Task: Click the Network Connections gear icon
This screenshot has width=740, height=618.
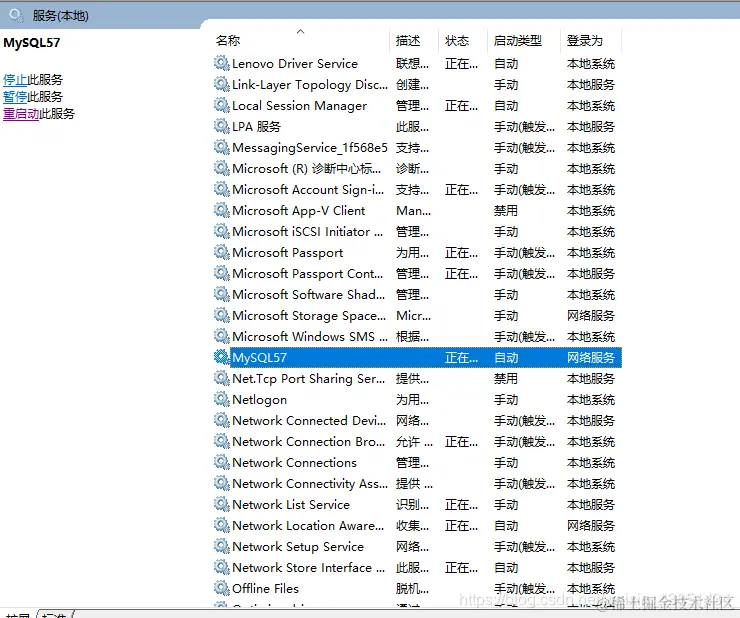Action: click(221, 462)
